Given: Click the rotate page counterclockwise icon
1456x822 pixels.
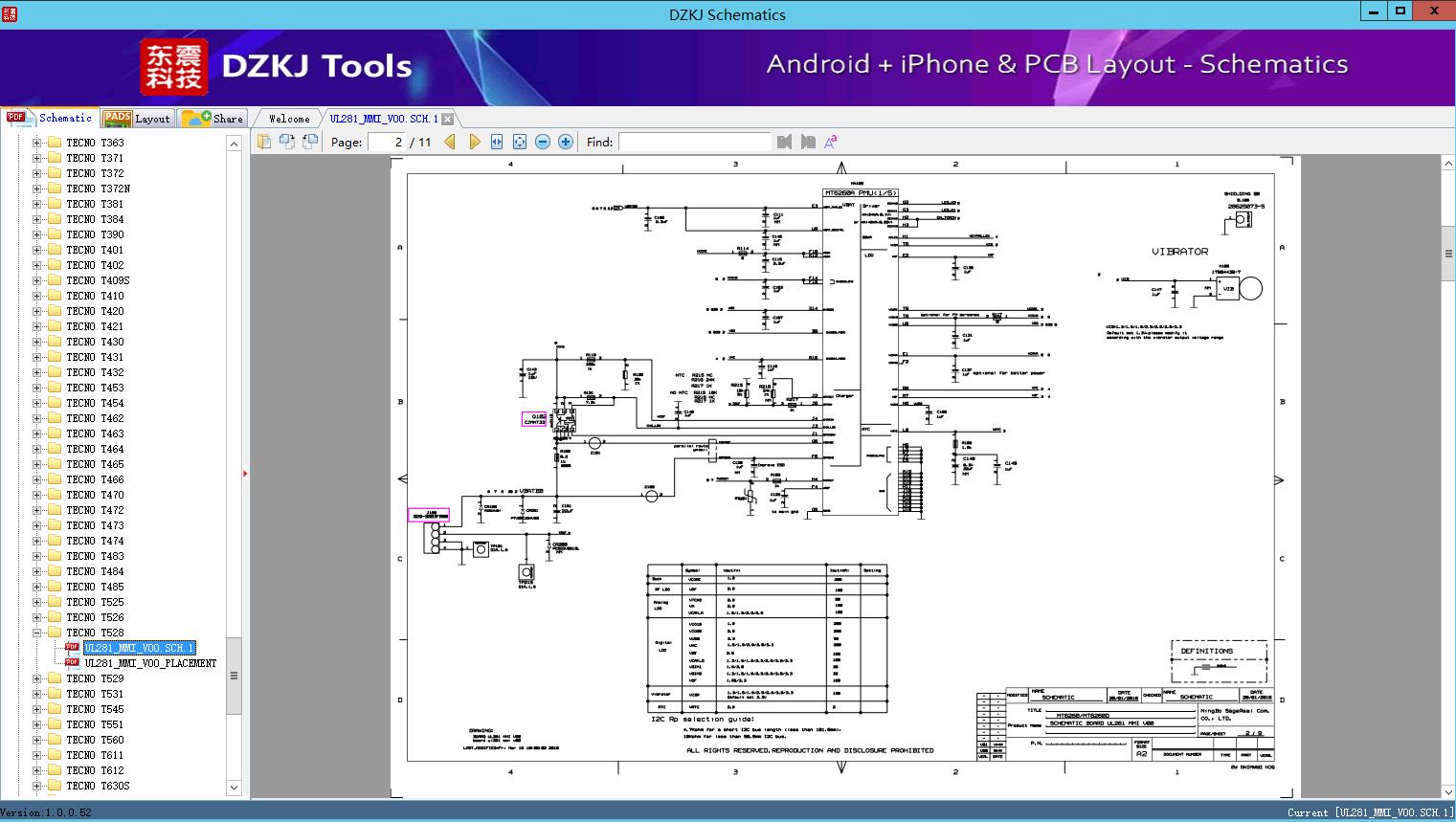Looking at the screenshot, I should coord(310,142).
